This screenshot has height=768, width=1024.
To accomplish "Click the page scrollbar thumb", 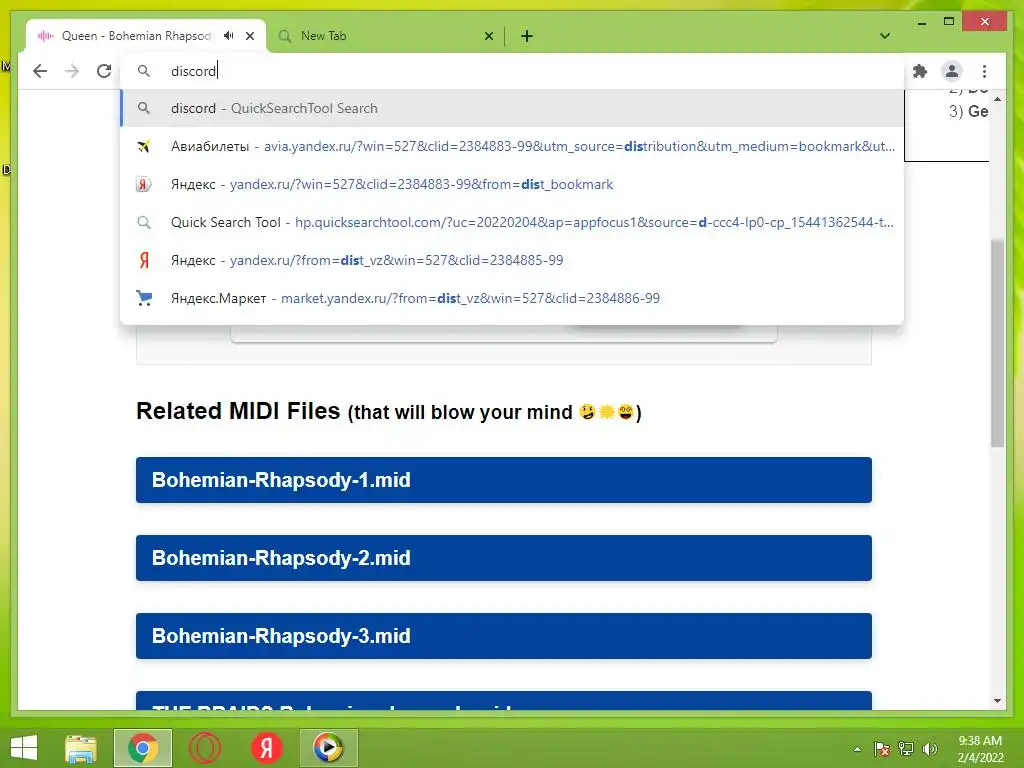I will [x=997, y=343].
